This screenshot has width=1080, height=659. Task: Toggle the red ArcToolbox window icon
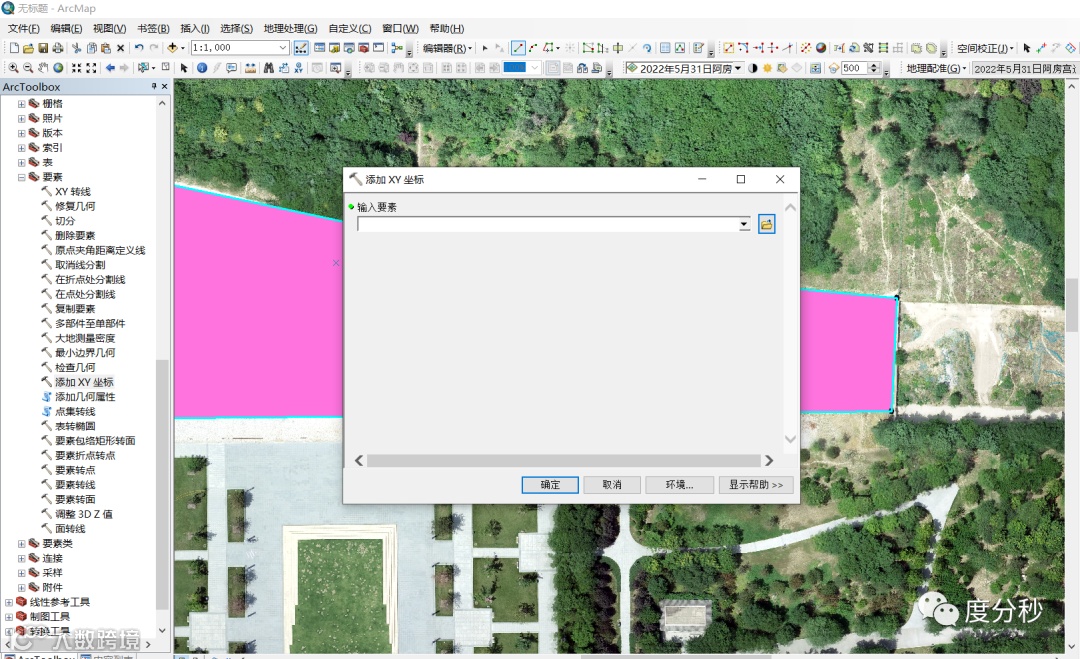(364, 48)
